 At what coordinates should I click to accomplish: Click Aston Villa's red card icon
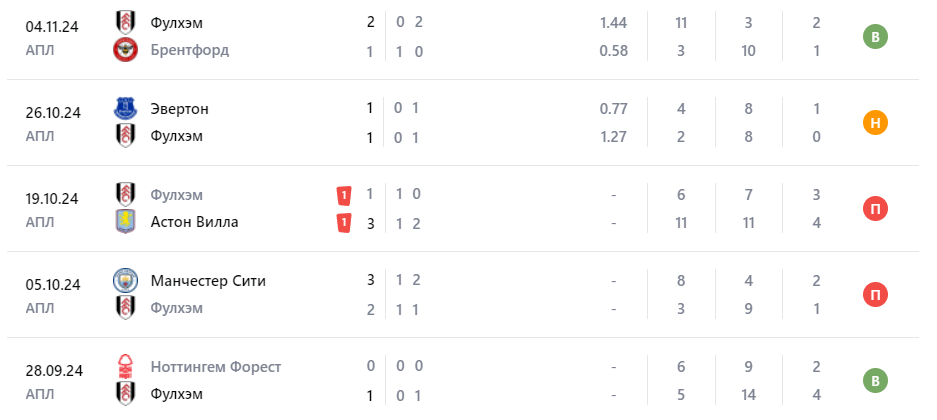point(343,222)
